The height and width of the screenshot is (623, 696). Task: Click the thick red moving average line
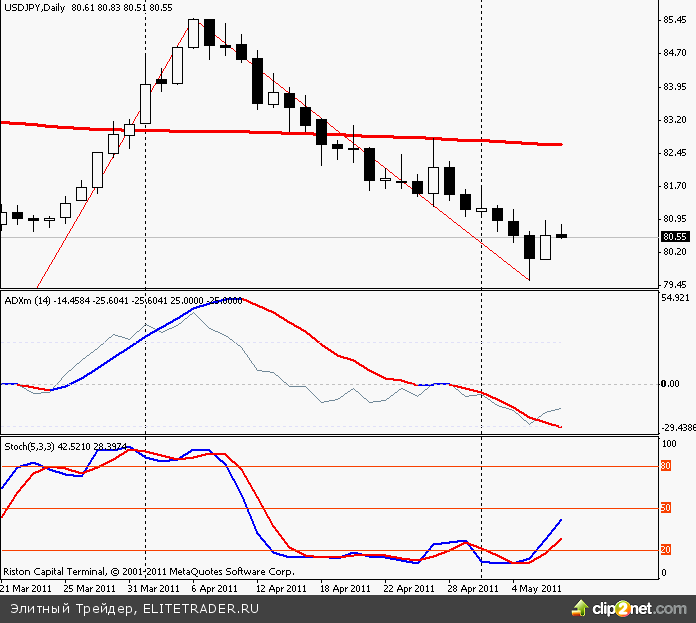(x=300, y=133)
